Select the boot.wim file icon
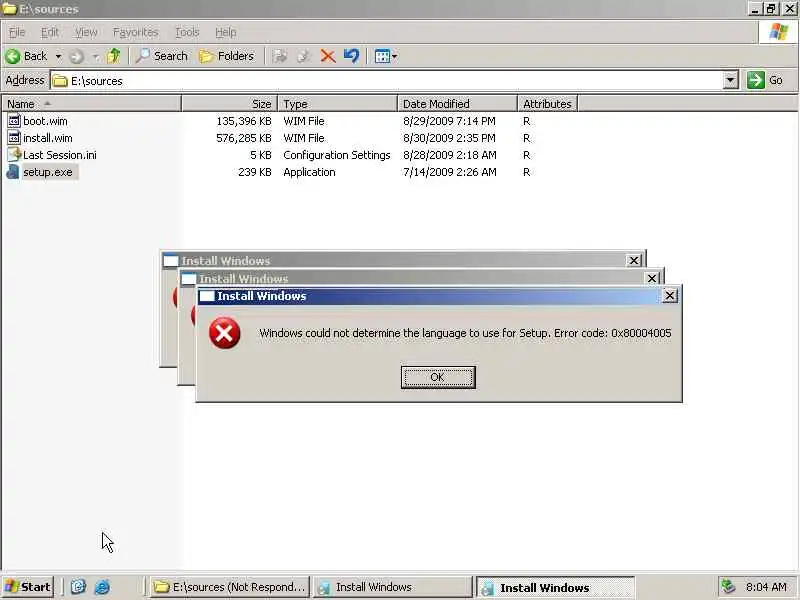The image size is (800, 600). click(x=14, y=121)
